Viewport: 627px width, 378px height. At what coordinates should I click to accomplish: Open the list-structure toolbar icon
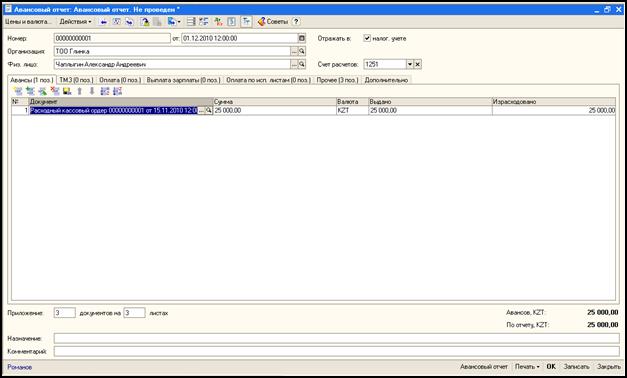[x=191, y=22]
